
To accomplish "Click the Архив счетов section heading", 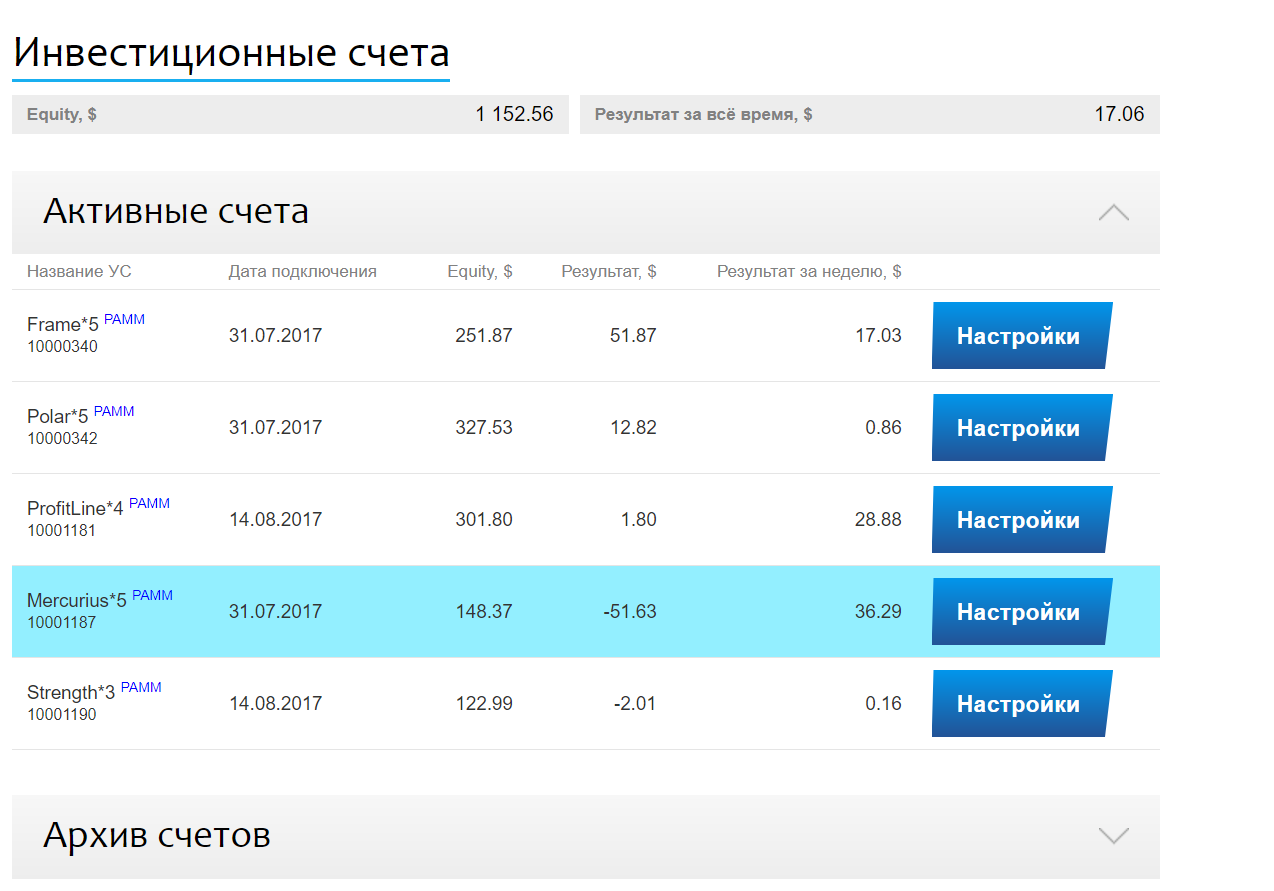I will pos(157,834).
